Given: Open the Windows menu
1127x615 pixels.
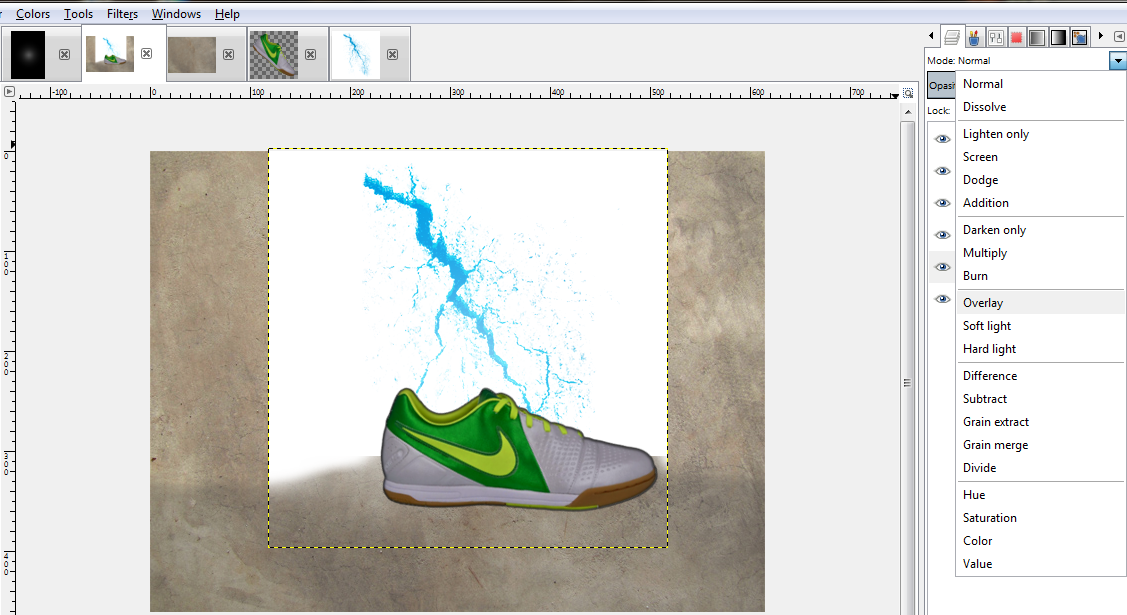Looking at the screenshot, I should tap(176, 14).
